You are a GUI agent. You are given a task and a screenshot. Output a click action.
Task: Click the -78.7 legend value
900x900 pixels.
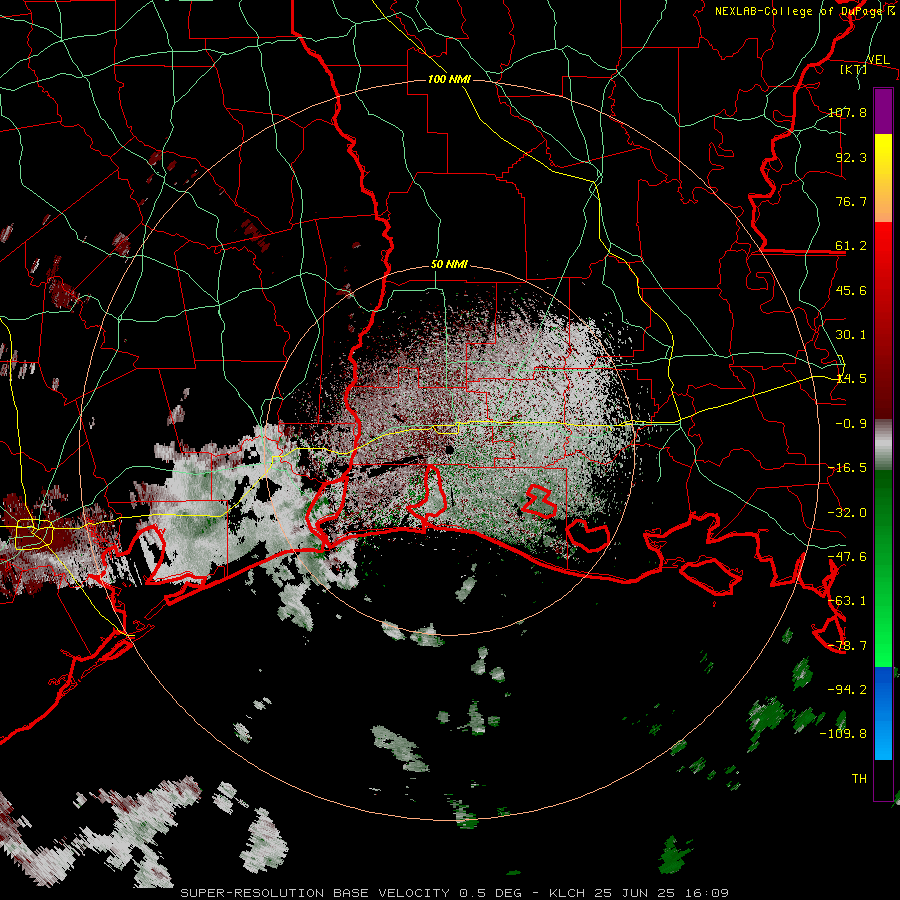pyautogui.click(x=847, y=646)
